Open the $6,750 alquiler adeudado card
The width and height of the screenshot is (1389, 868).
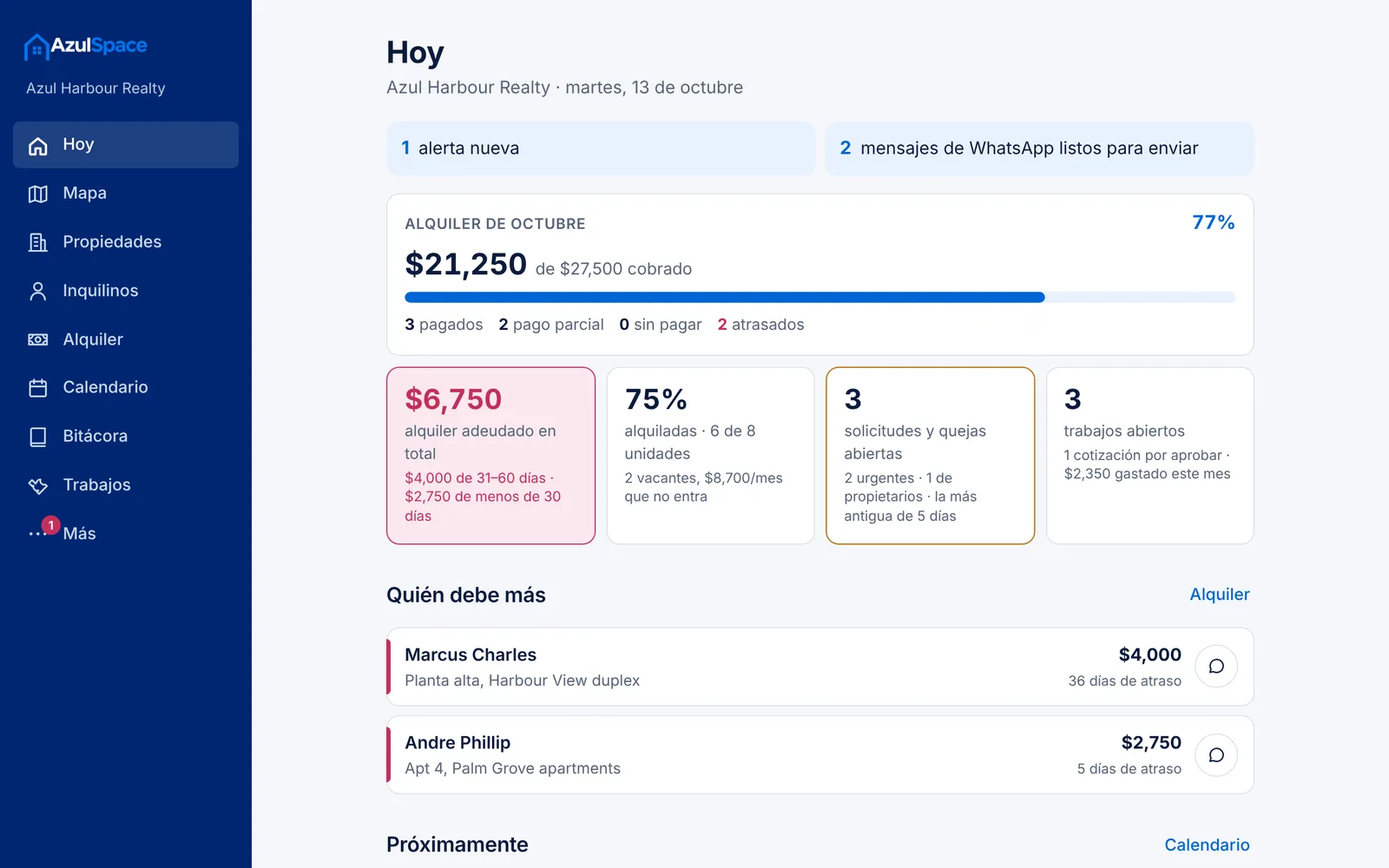(491, 456)
